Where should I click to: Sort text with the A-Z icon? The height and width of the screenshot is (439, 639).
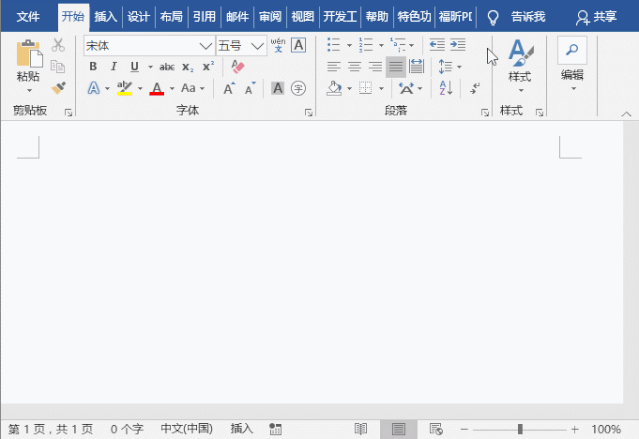(x=445, y=88)
